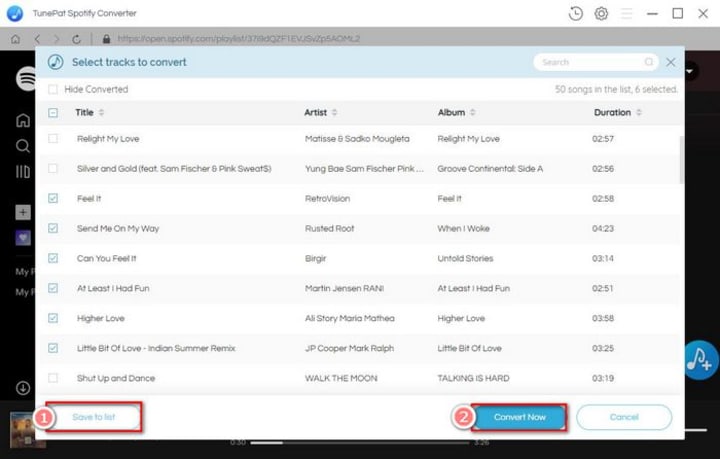Viewport: 720px width, 459px height.
Task: Reload the page with refresh icon
Action: [x=77, y=39]
